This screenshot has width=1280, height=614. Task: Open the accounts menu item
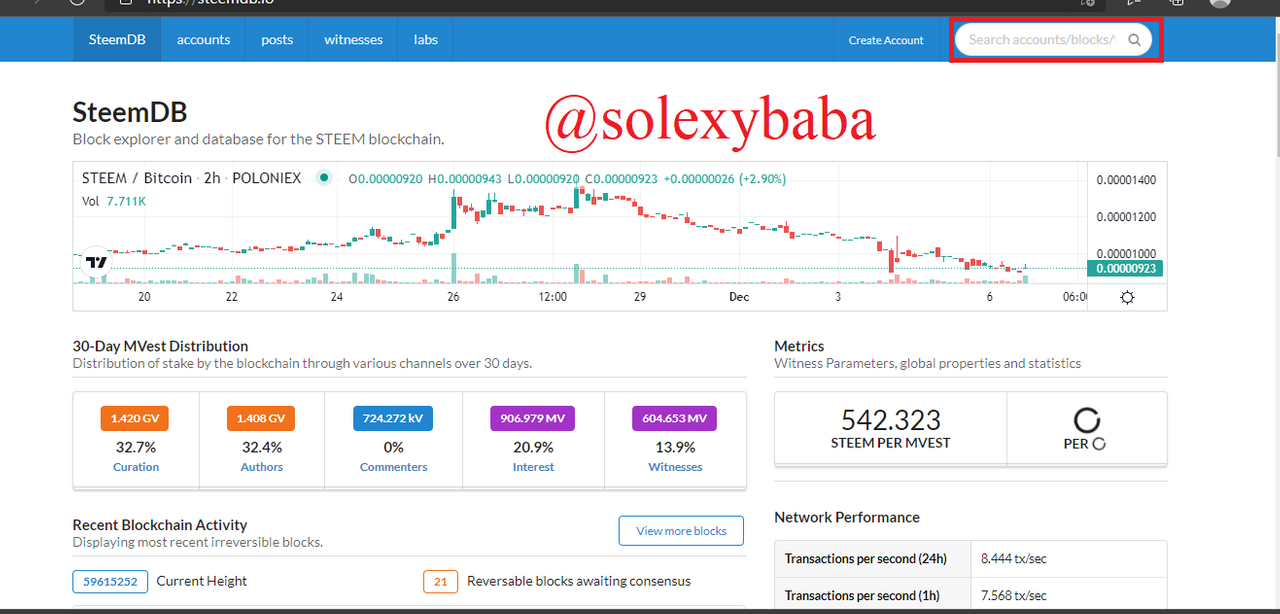[203, 40]
